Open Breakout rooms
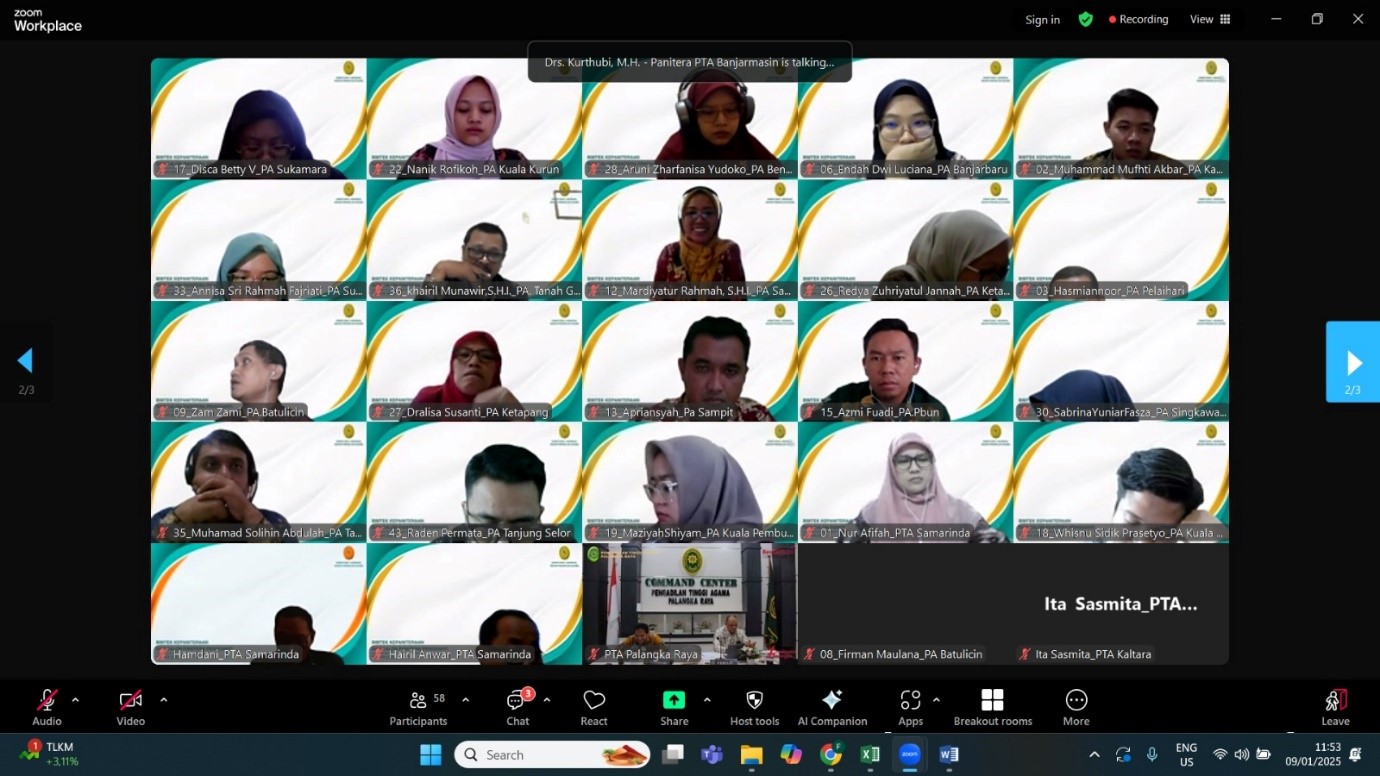Image resolution: width=1380 pixels, height=776 pixels. click(x=992, y=707)
